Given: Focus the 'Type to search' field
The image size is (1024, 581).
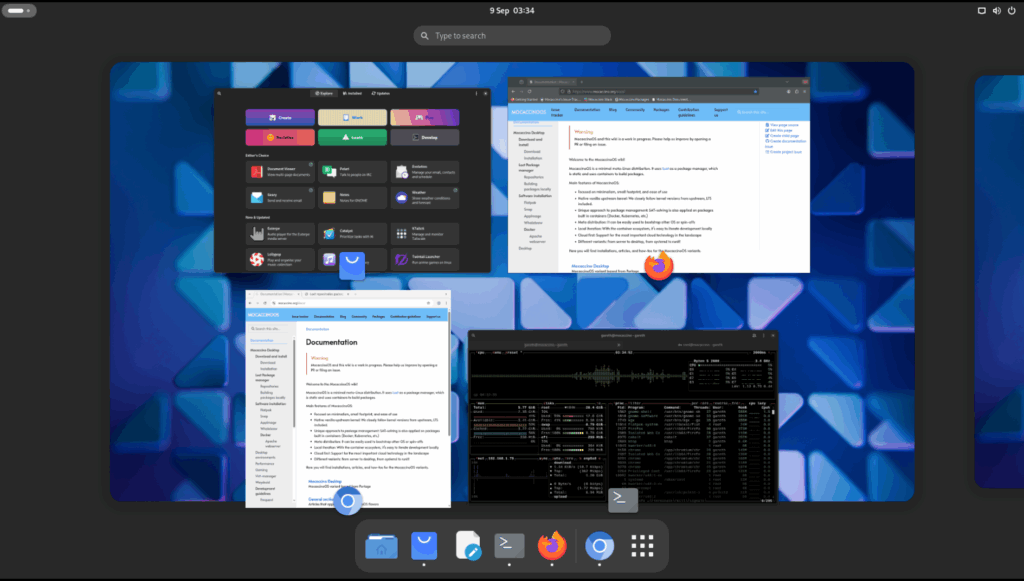Looking at the screenshot, I should point(512,36).
